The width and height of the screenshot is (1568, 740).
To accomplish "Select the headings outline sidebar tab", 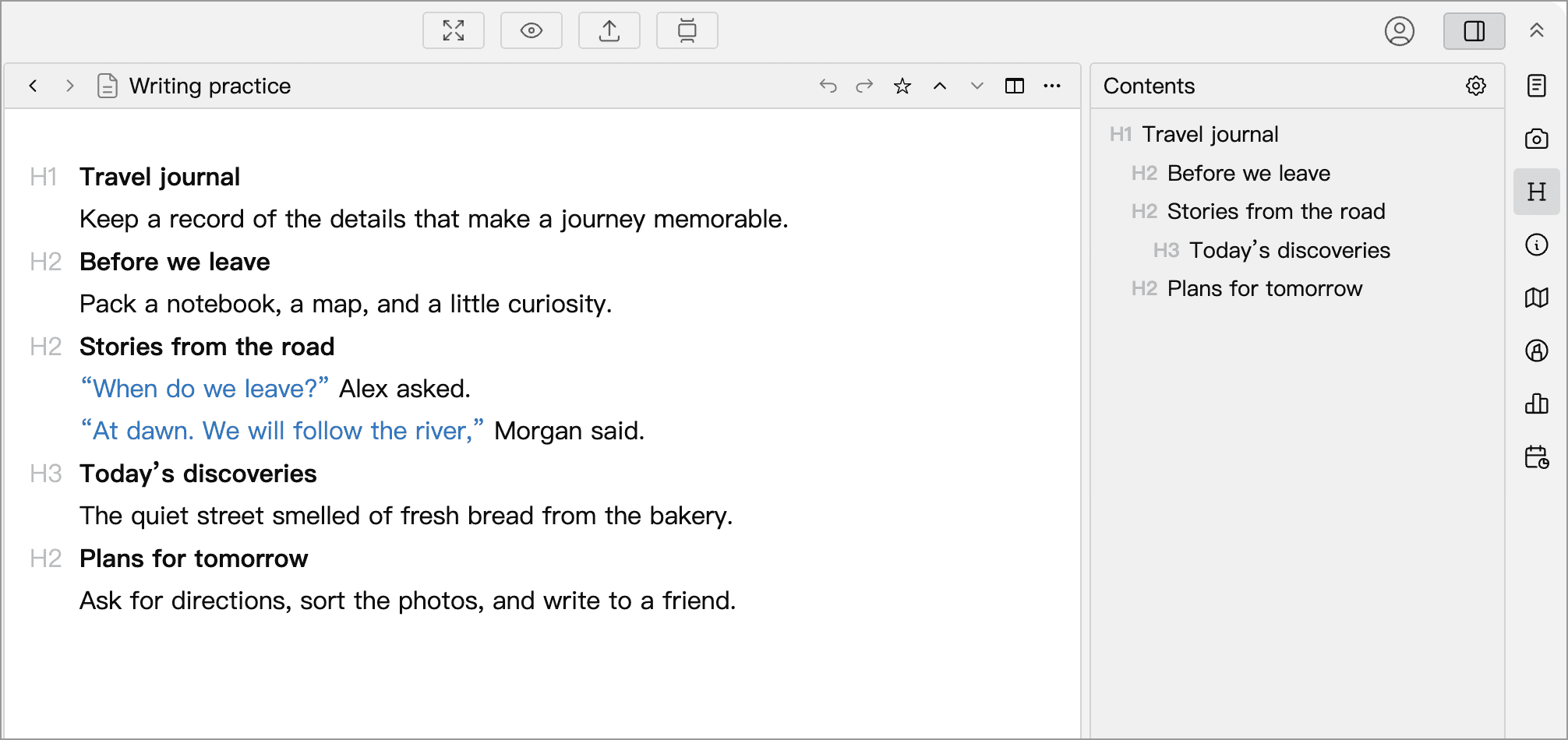I will click(1537, 192).
